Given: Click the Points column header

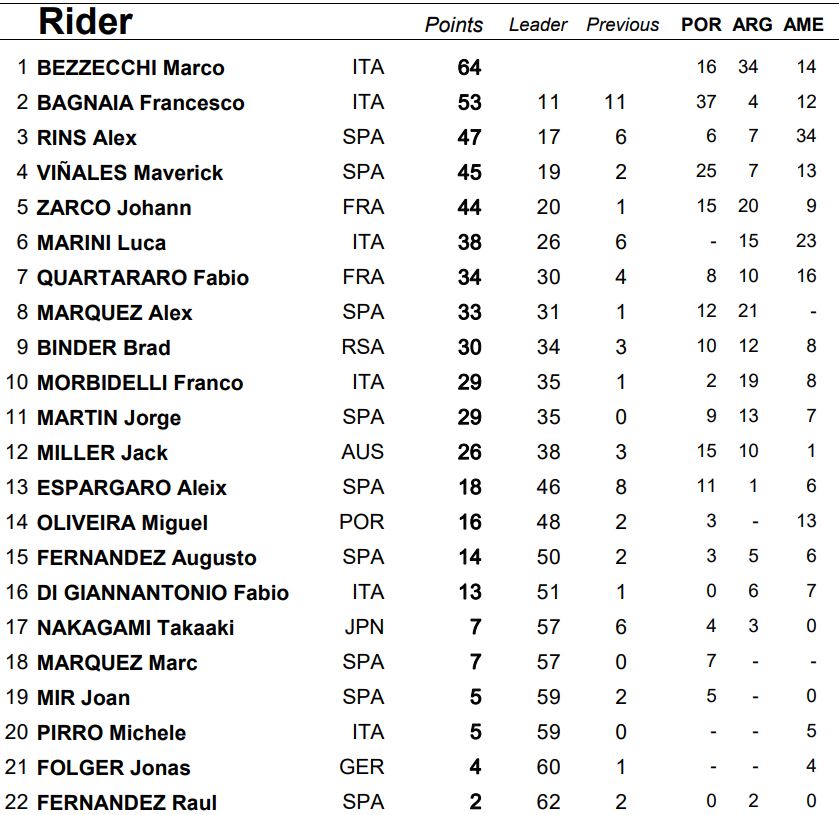Looking at the screenshot, I should 454,25.
